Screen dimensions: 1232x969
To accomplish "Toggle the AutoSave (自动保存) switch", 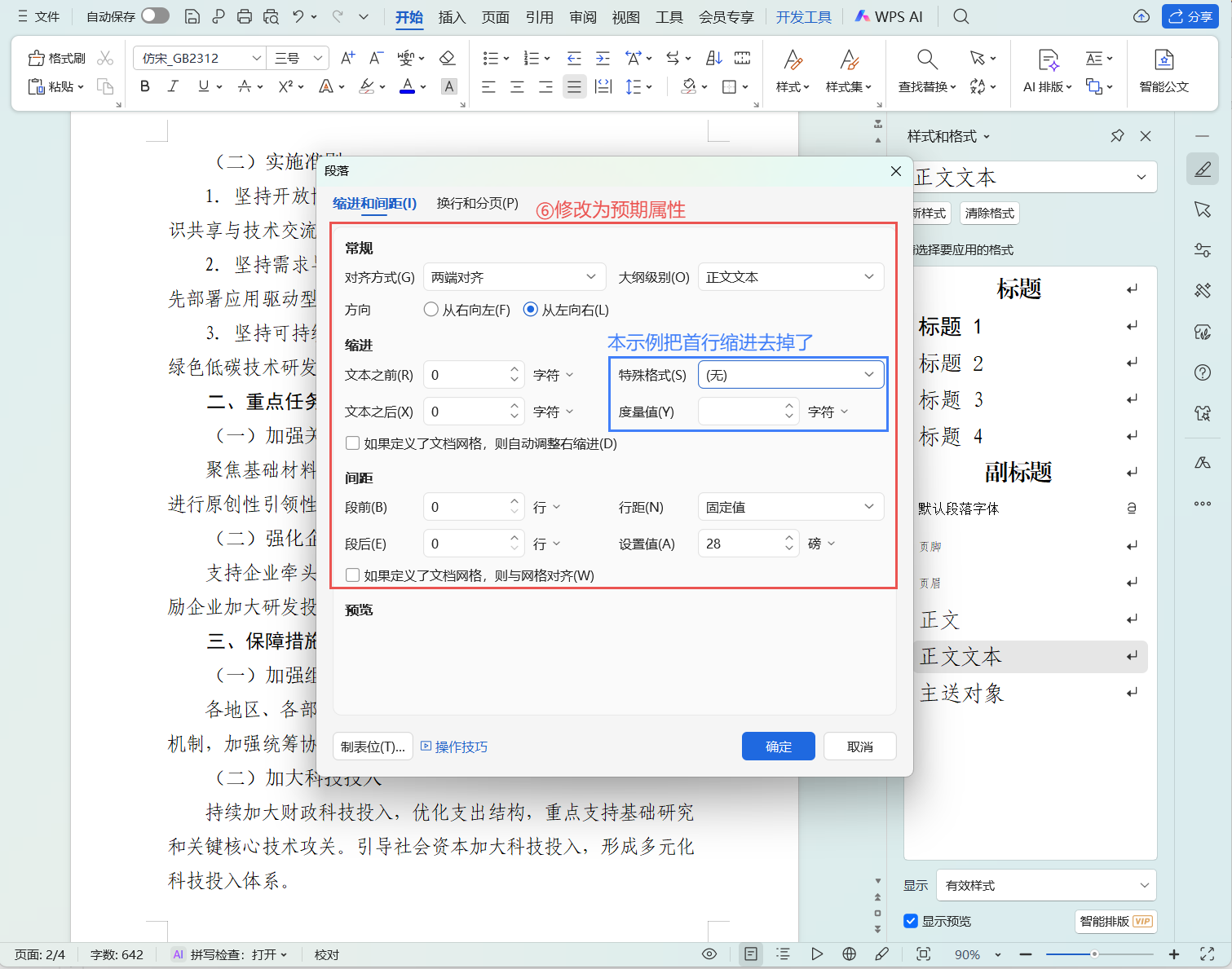I will (x=154, y=16).
